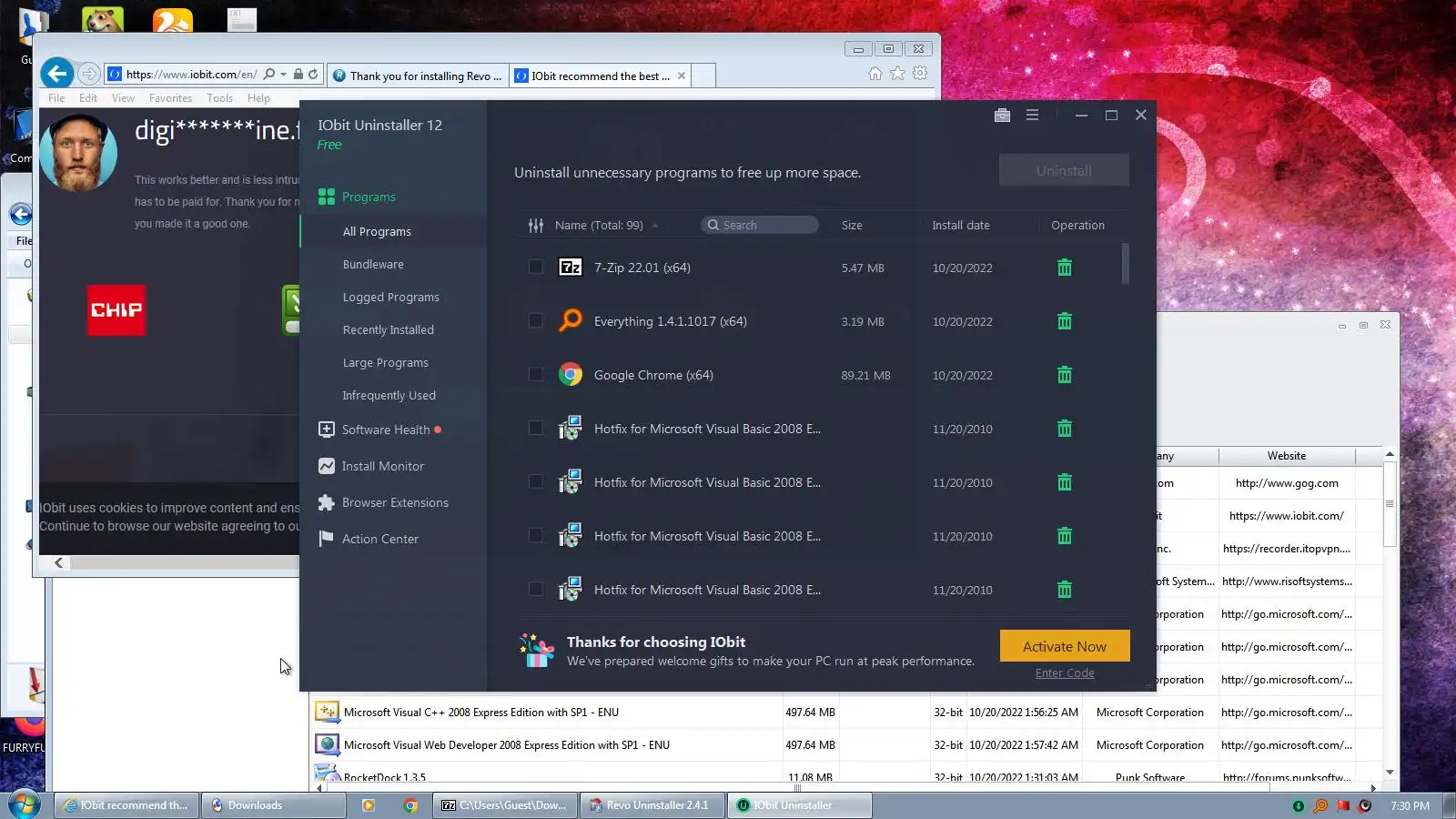Click the trash icon for Everything 1.4.1.1017
This screenshot has height=819, width=1456.
tap(1065, 321)
